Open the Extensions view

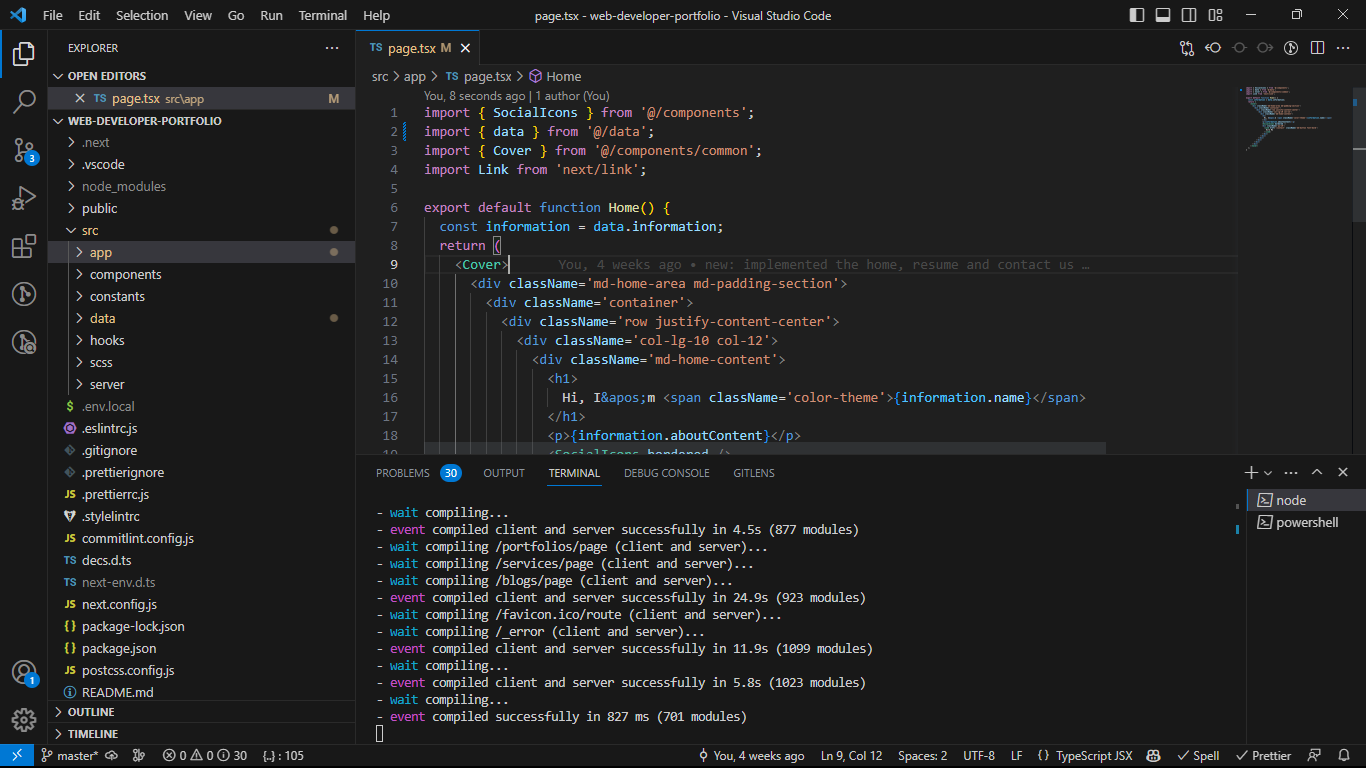[24, 246]
